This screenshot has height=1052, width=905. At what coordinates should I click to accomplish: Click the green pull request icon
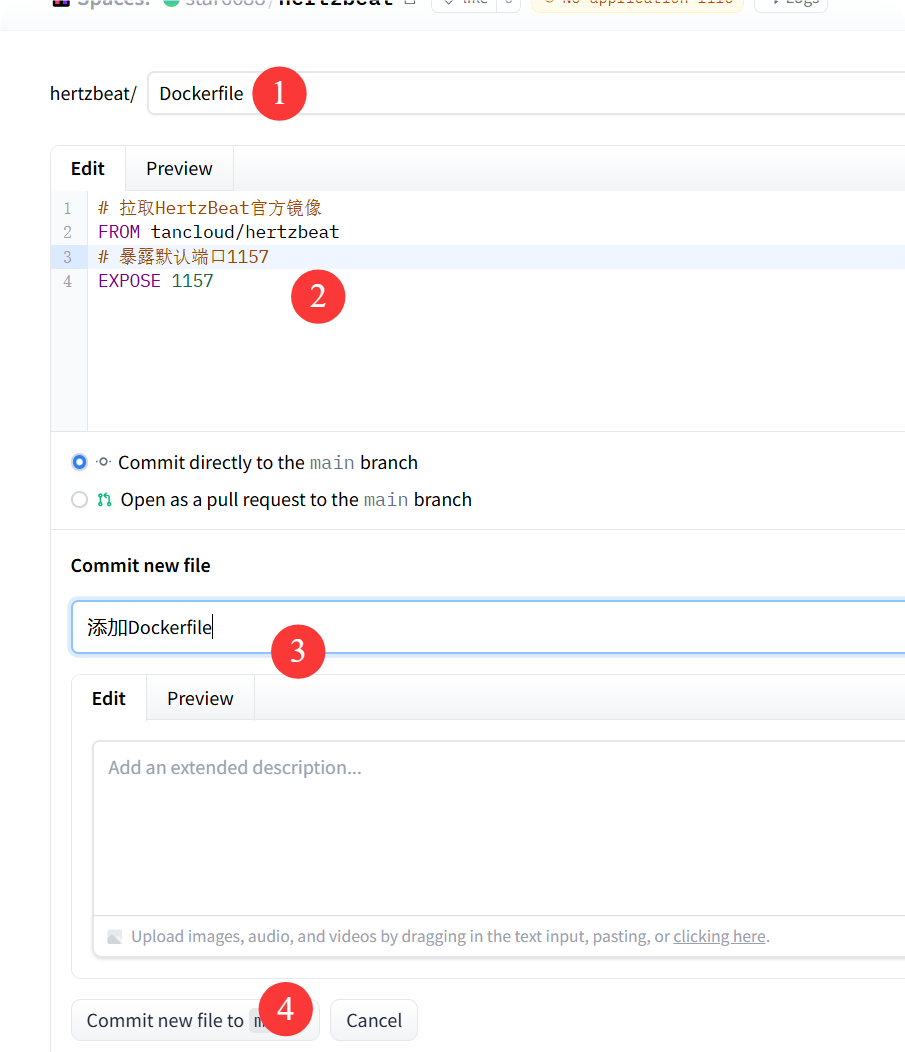[x=104, y=500]
